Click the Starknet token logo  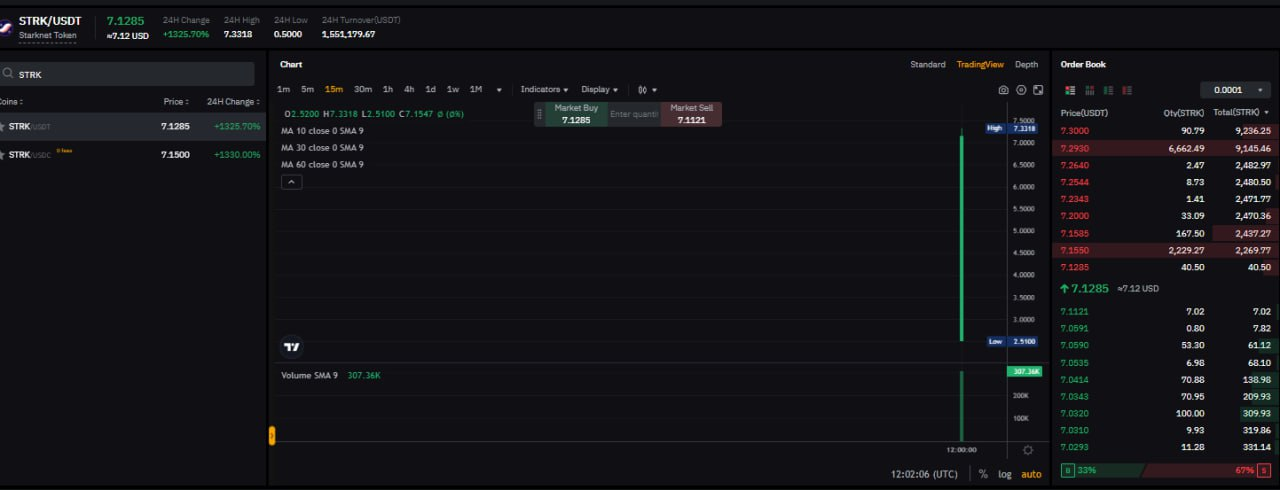coord(6,28)
